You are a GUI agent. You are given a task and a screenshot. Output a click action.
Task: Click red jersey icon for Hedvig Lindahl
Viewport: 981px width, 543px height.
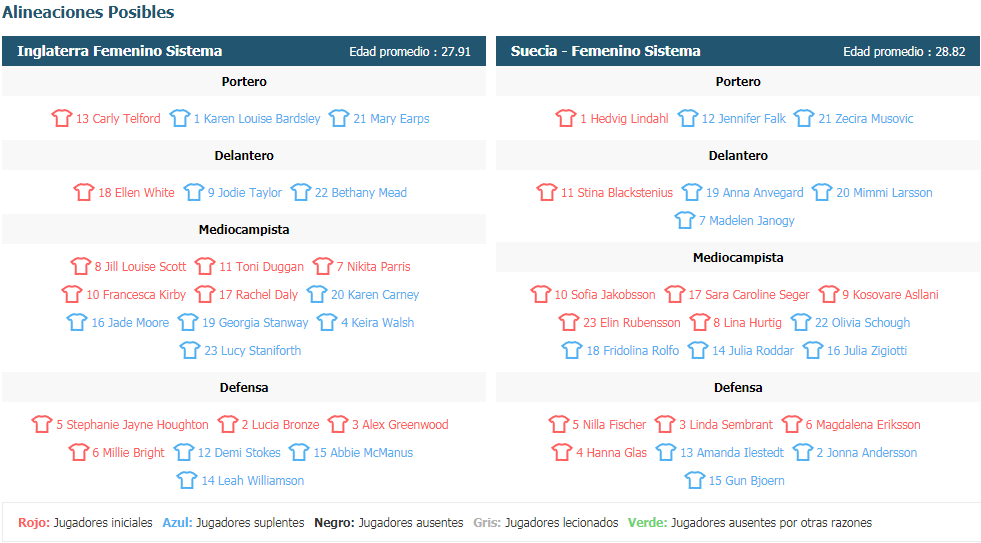[x=566, y=118]
